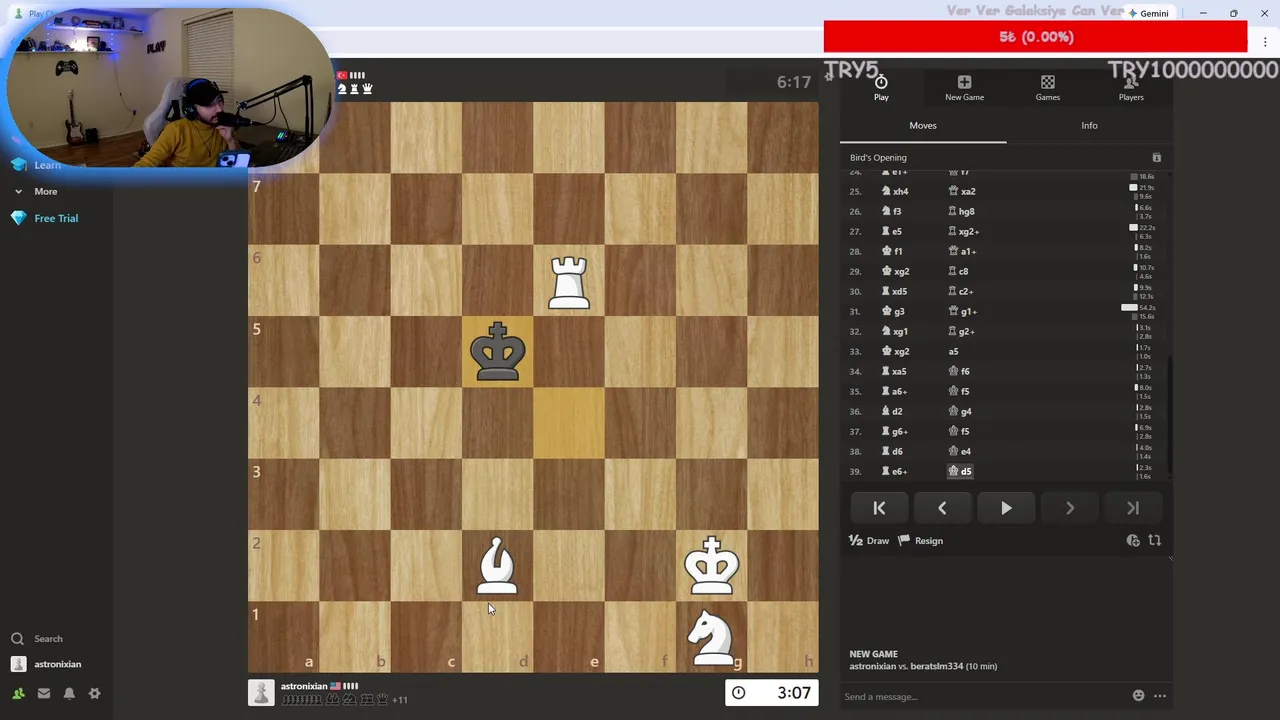The width and height of the screenshot is (1280, 720).
Task: Open the notifications bell
Action: (x=69, y=693)
